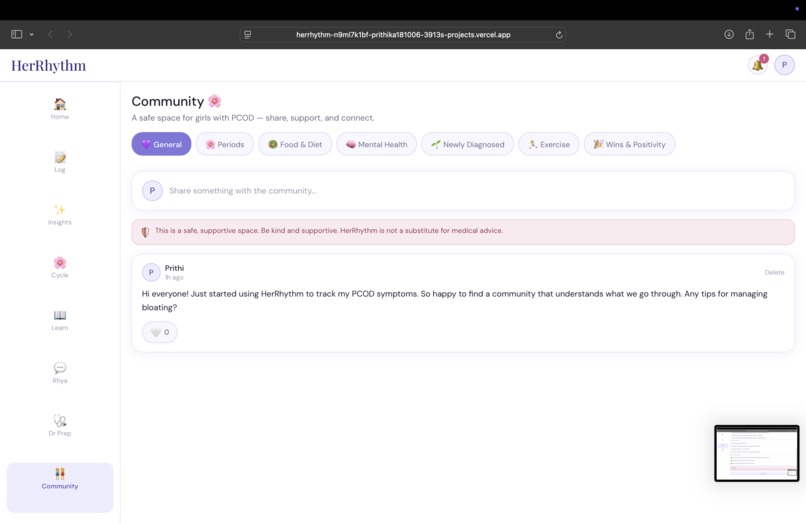Image resolution: width=806 pixels, height=524 pixels.
Task: Select the Mental Health filter
Action: point(376,144)
